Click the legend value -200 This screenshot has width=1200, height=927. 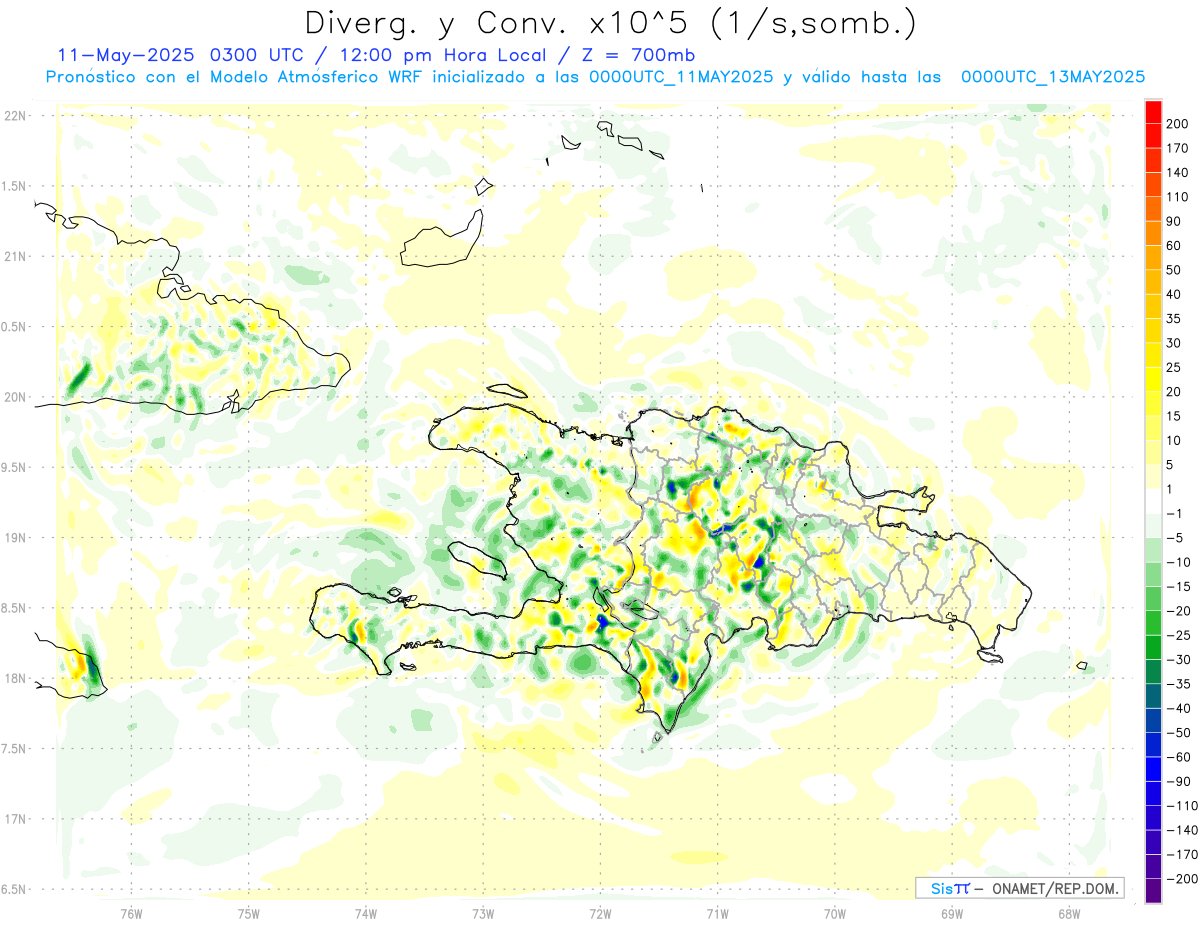pyautogui.click(x=1181, y=880)
